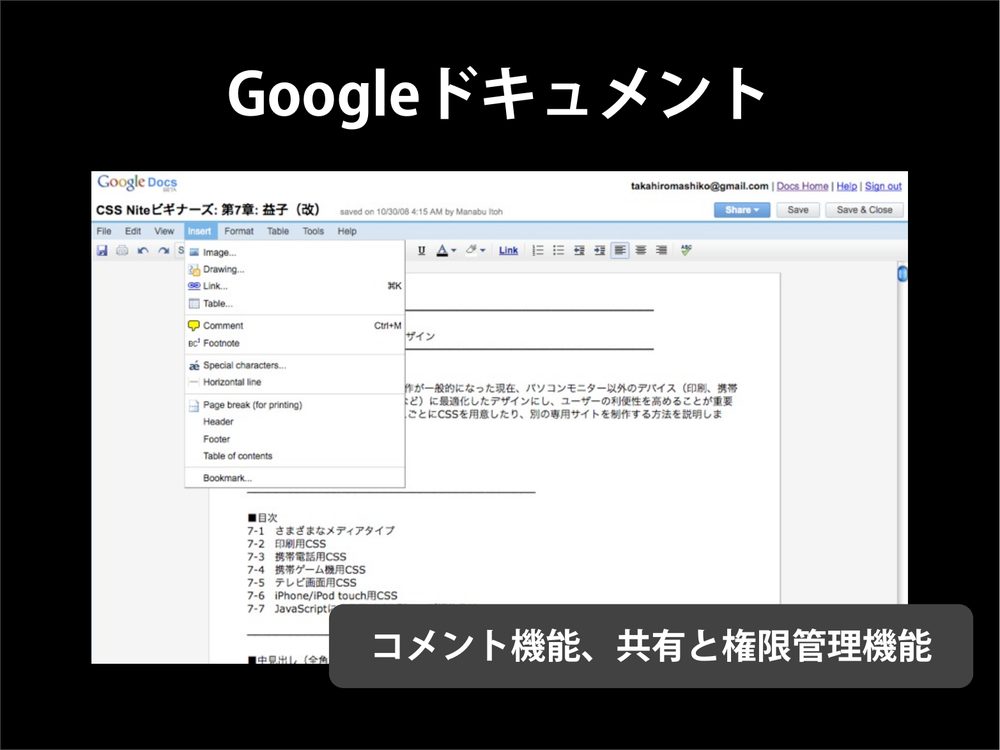Click the line '7-6 iPhone/iPod touch用CSS'
The height and width of the screenshot is (750, 1000).
tap(322, 596)
